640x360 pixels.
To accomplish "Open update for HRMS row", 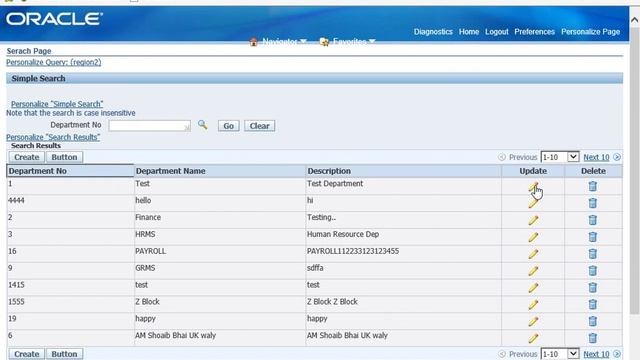I will (x=533, y=237).
